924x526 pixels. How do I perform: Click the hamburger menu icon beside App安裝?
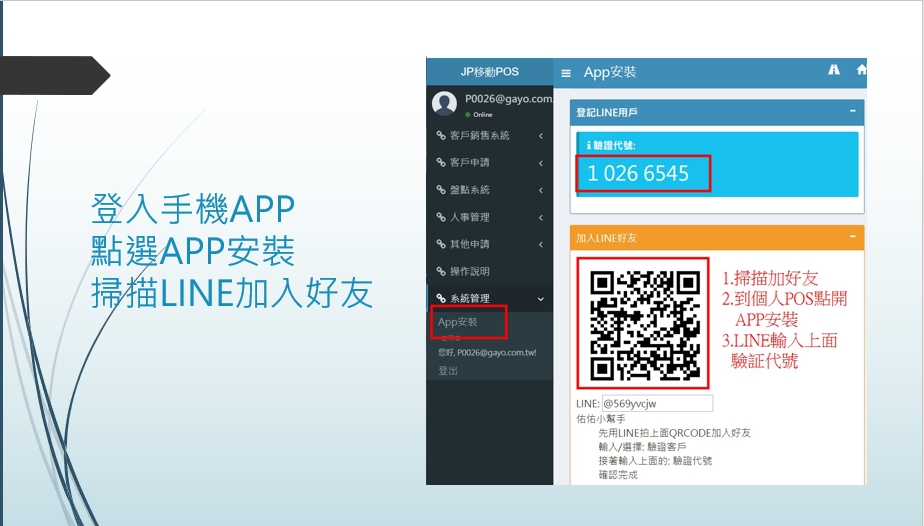(x=566, y=73)
